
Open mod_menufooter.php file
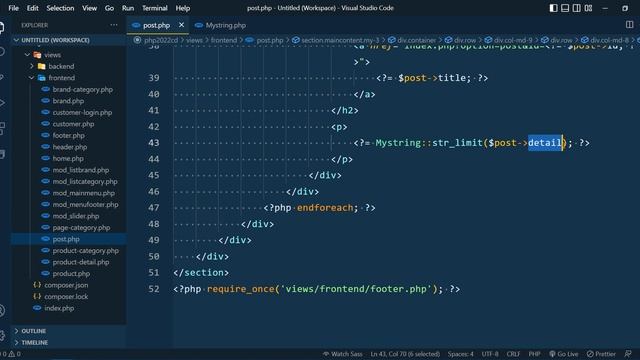tap(85, 204)
